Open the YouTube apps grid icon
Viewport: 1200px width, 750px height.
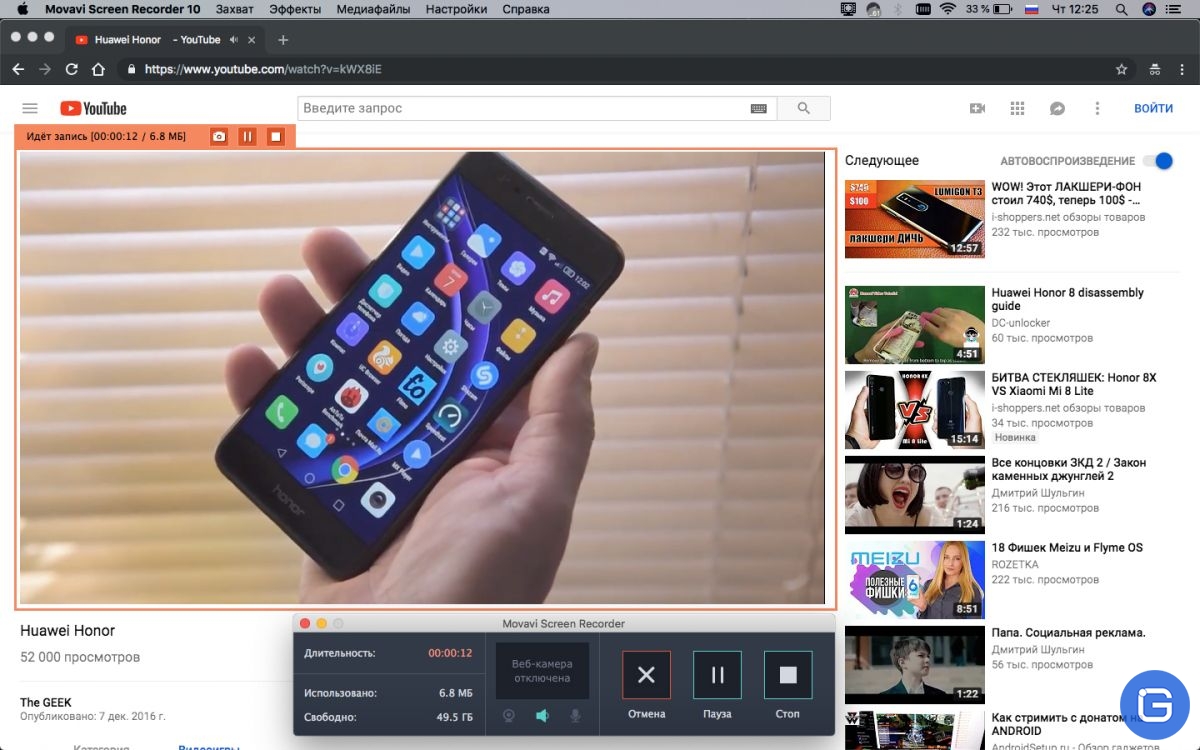[1018, 108]
